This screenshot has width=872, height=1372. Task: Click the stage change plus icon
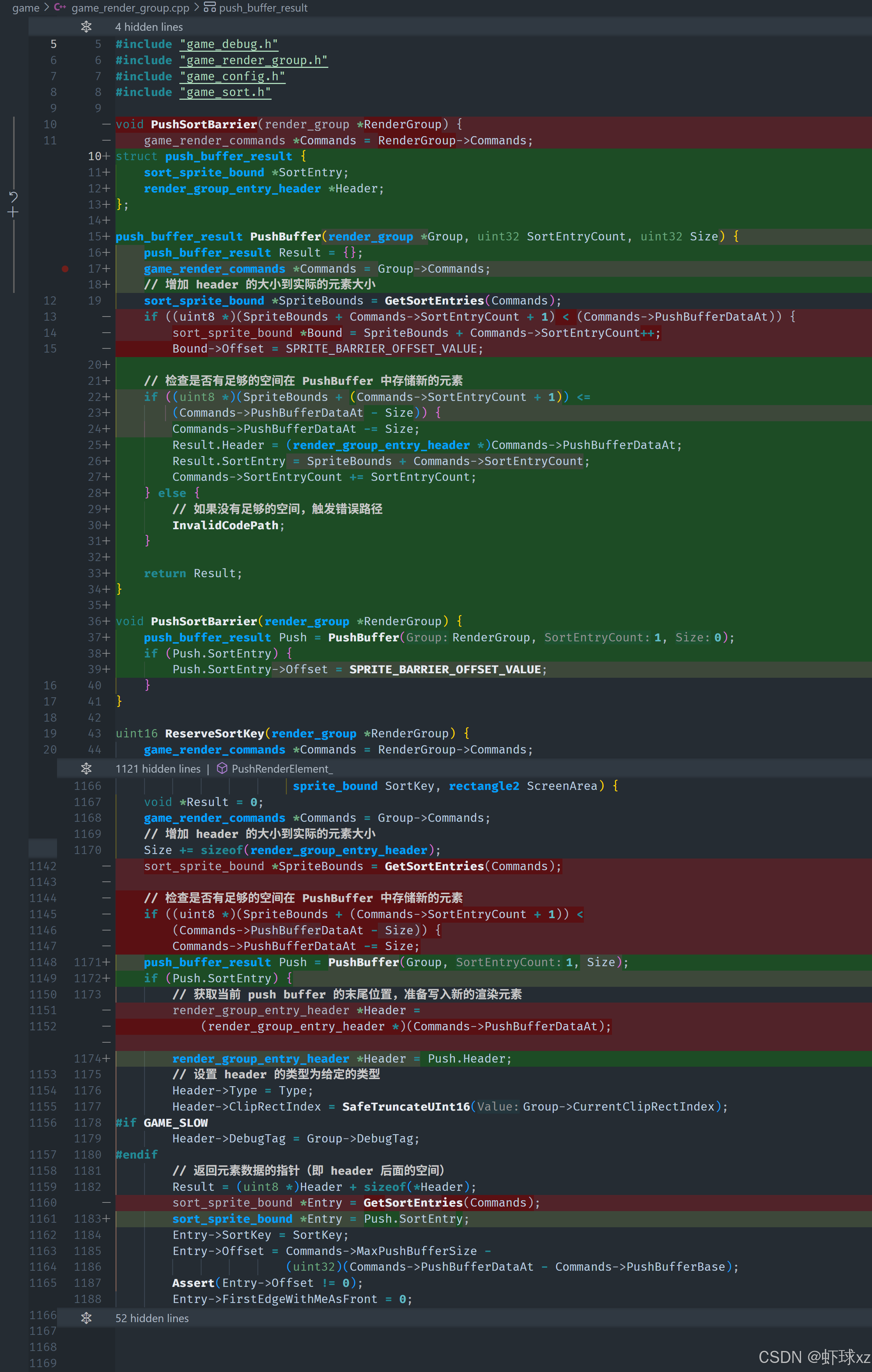13,213
